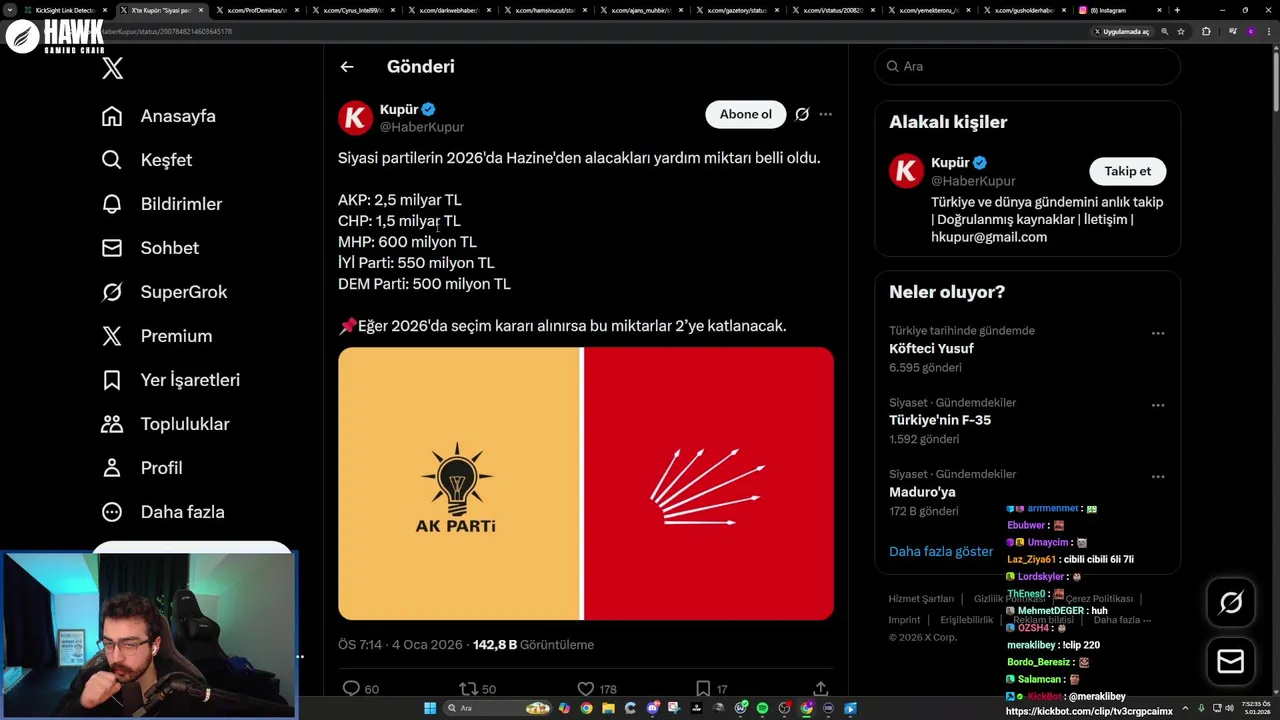Click the kickbot.com clip link in chat
The width and height of the screenshot is (1280, 720).
[x=1089, y=712]
